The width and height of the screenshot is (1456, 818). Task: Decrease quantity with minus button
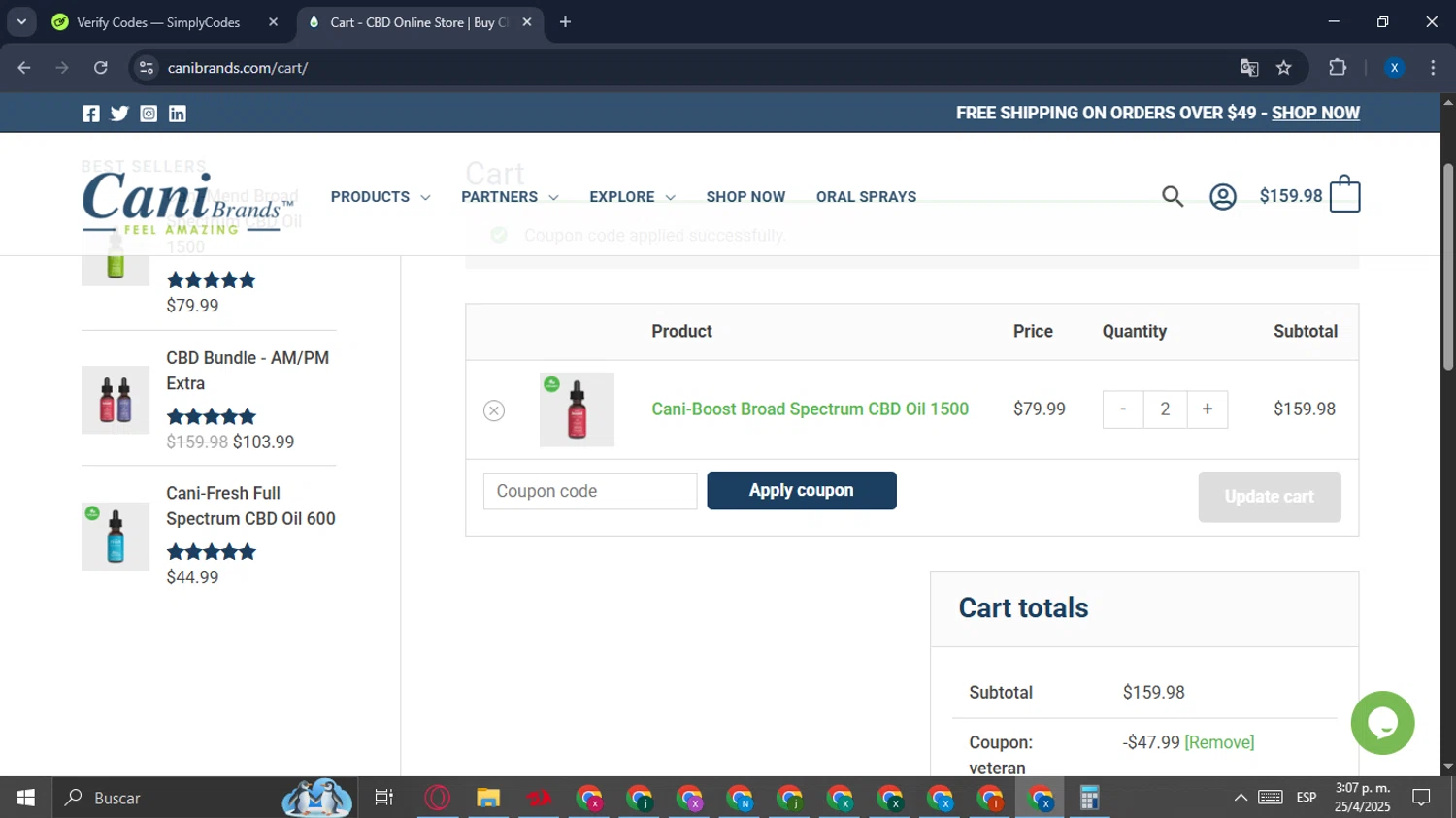pos(1123,409)
